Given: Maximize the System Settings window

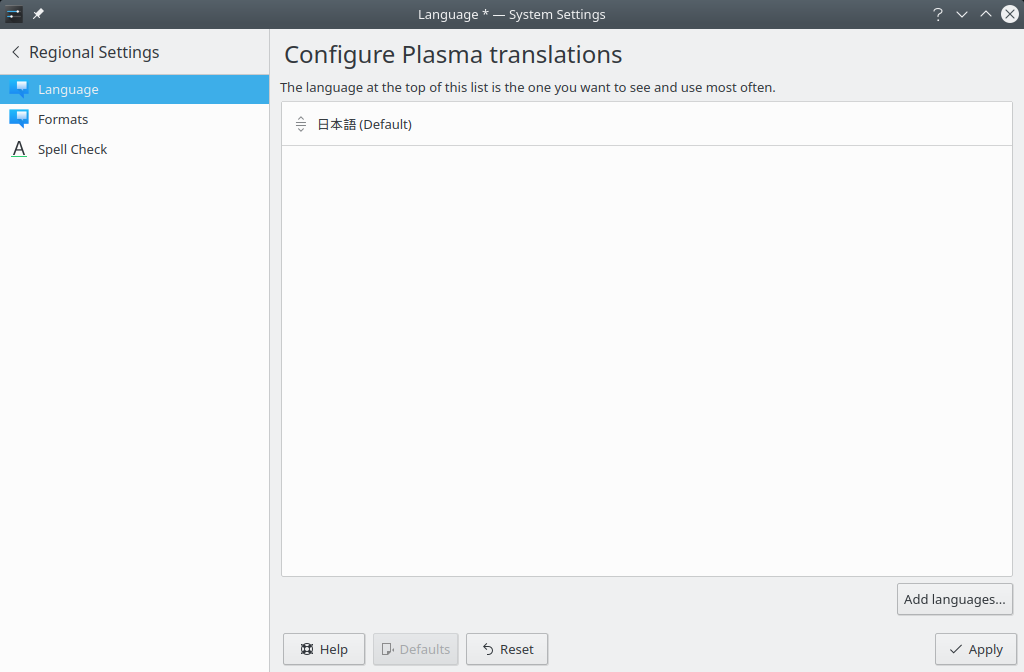Looking at the screenshot, I should point(986,14).
